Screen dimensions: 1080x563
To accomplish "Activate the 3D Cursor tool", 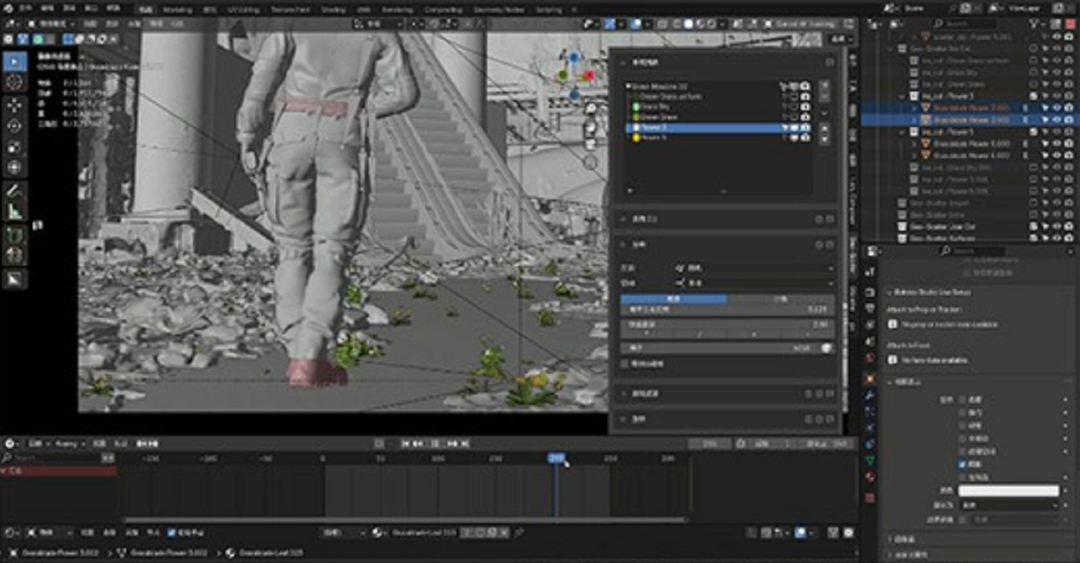I will click(15, 83).
